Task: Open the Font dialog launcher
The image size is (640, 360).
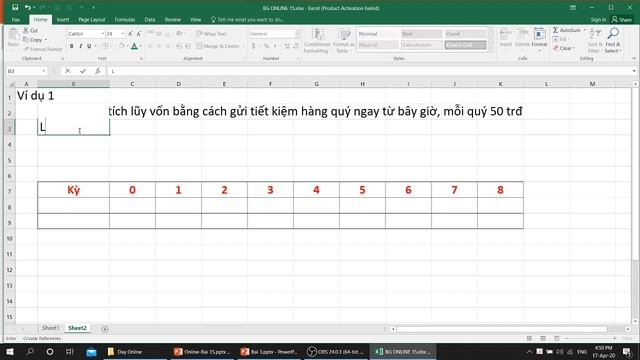Action: pyautogui.click(x=141, y=59)
